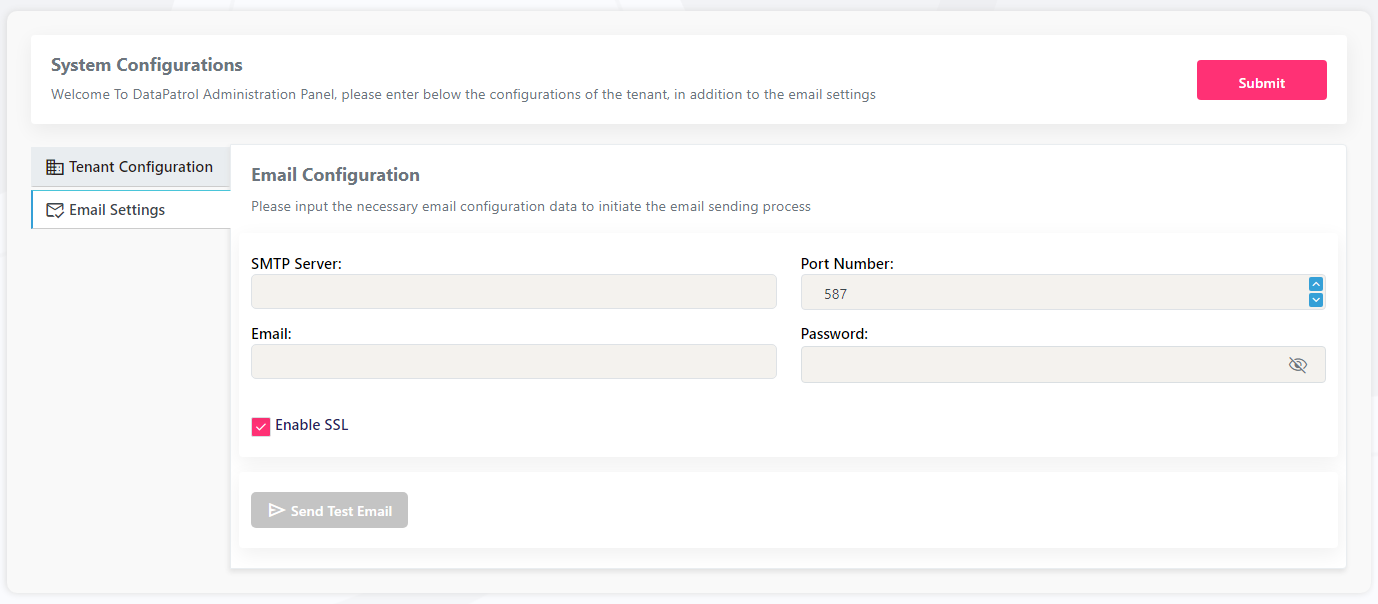Increase port number with the up arrow

click(x=1316, y=284)
